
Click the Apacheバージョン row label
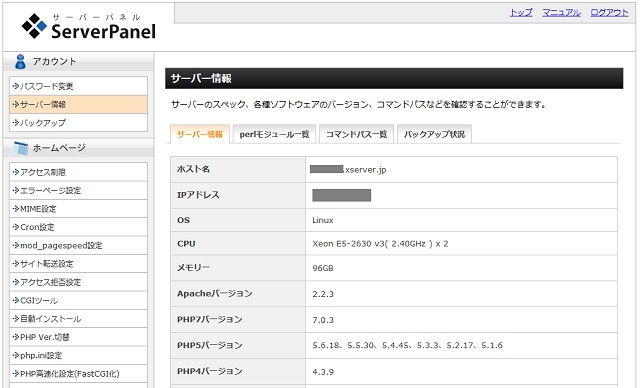(x=215, y=293)
